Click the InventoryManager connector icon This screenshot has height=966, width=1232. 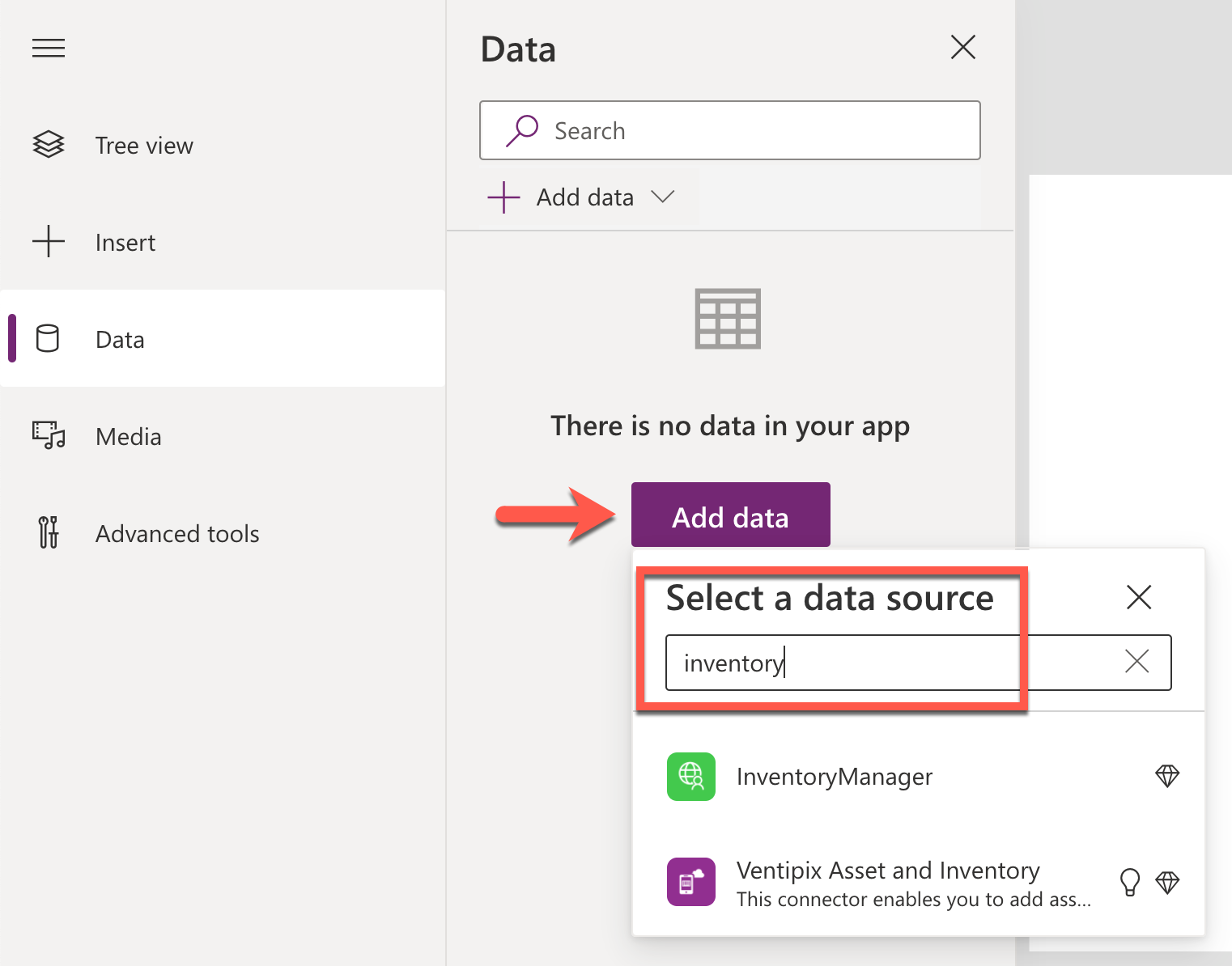point(691,777)
